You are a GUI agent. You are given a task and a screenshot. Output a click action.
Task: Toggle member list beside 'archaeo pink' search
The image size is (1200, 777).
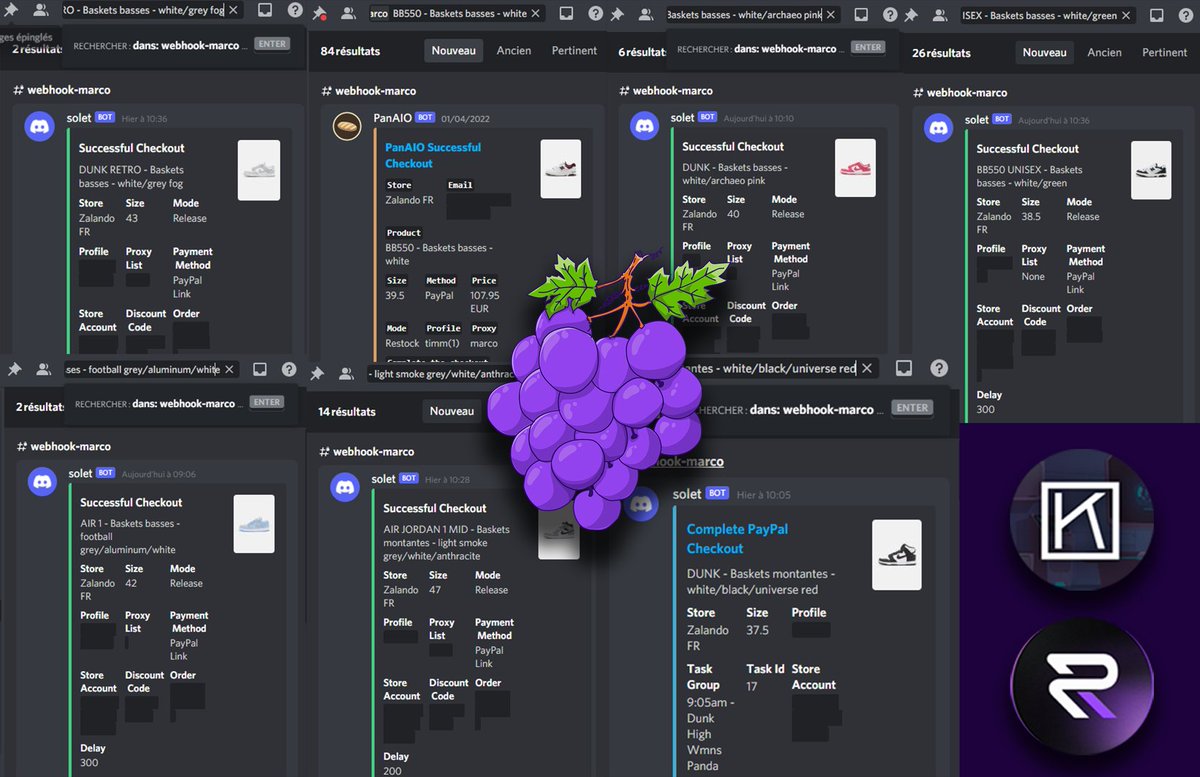(x=645, y=14)
